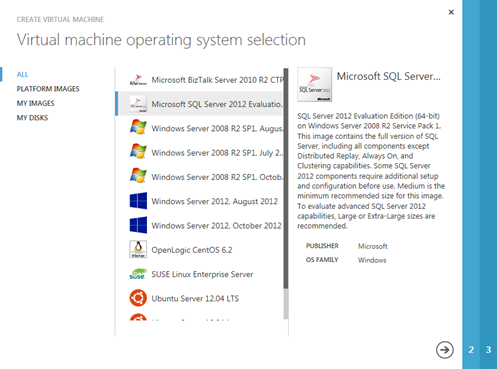The image size is (497, 369).
Task: Switch to MY IMAGES filter
Action: (36, 103)
